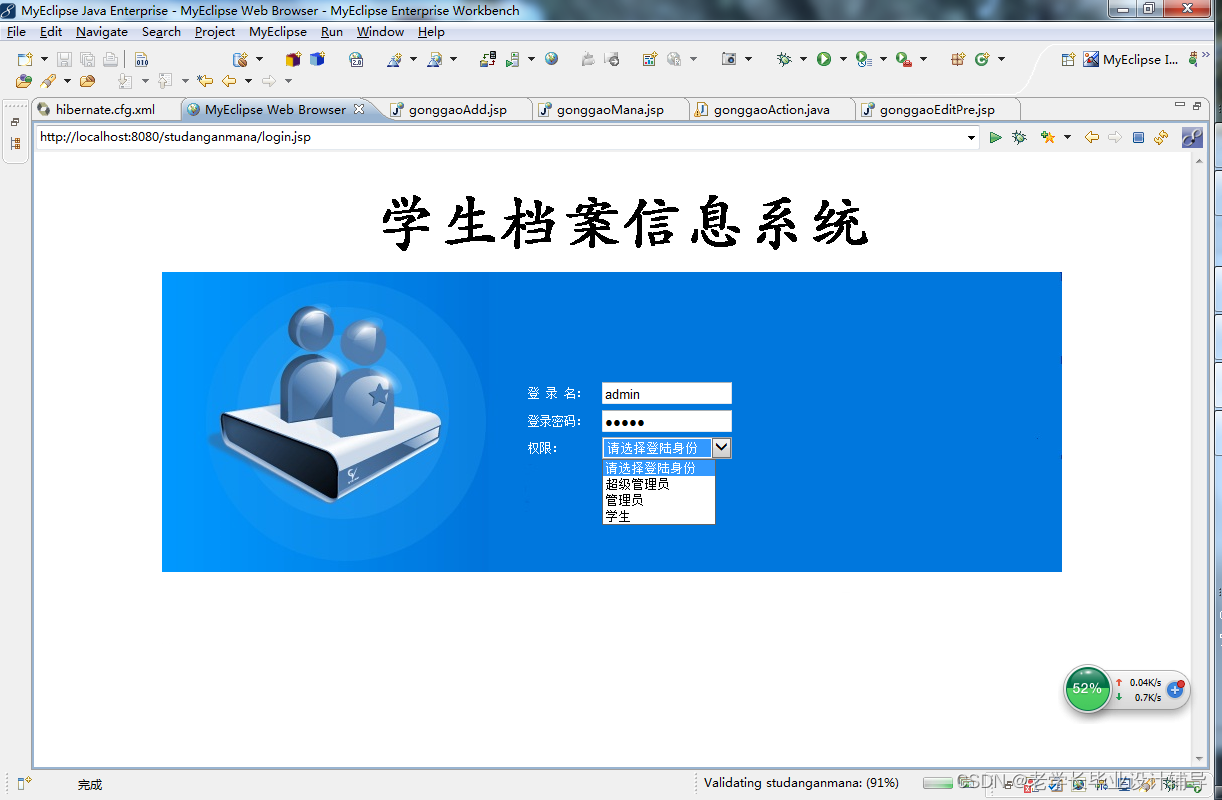Click the login password input field
Viewport: 1222px width, 800px height.
coord(666,420)
